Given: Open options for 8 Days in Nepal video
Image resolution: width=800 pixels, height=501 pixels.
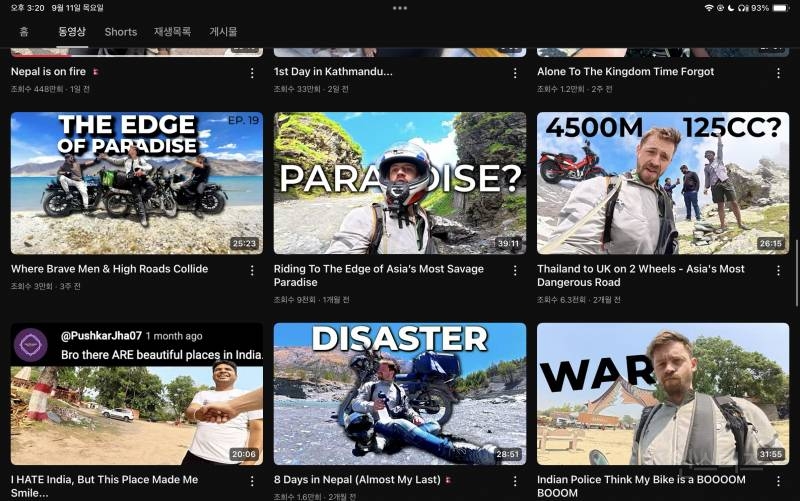Looking at the screenshot, I should tap(515, 481).
